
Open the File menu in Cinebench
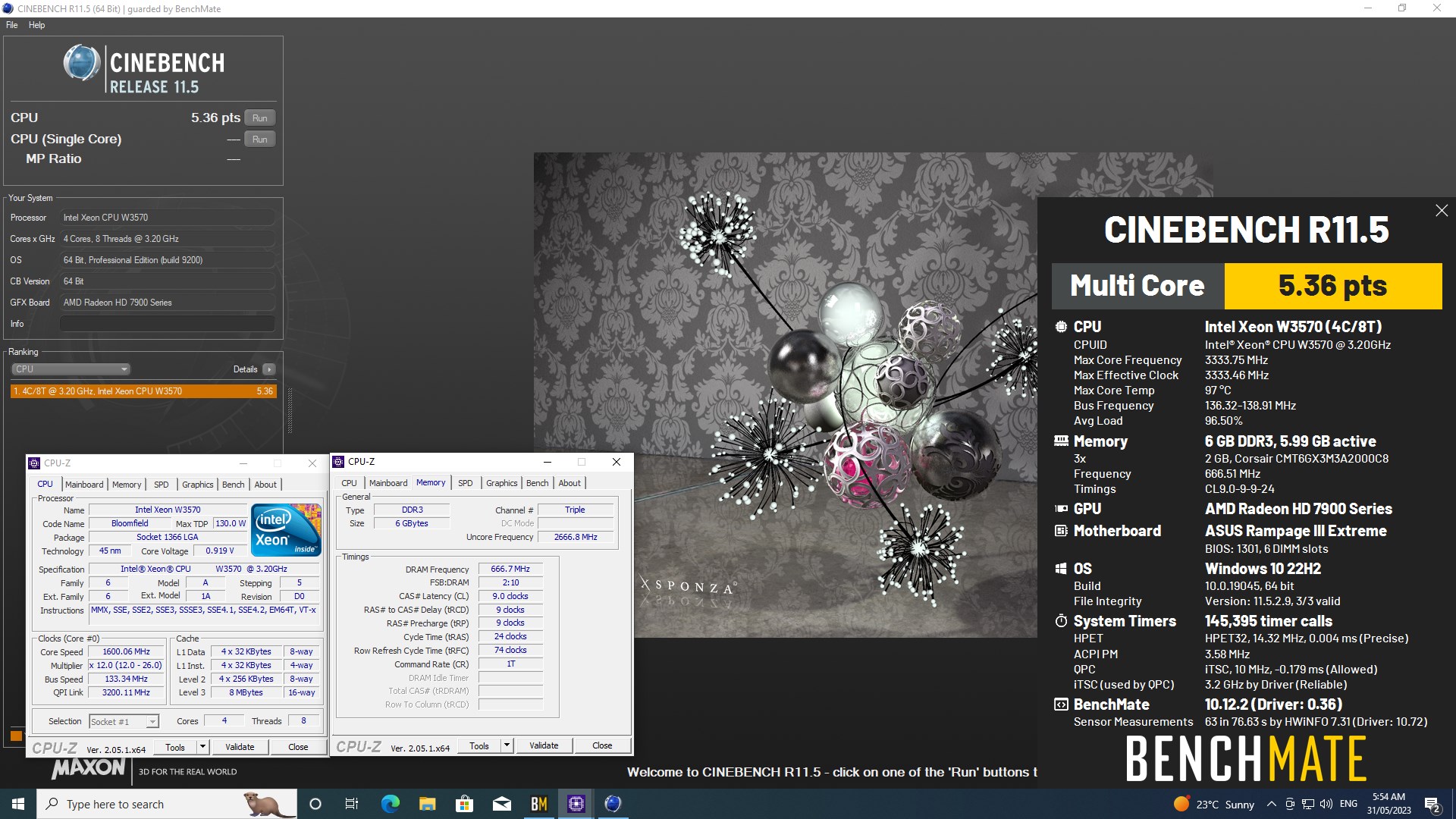(12, 25)
